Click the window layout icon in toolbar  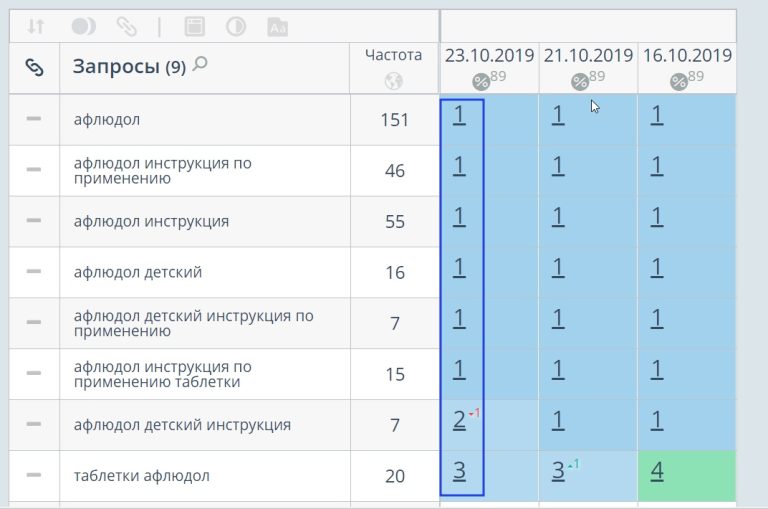[x=195, y=27]
